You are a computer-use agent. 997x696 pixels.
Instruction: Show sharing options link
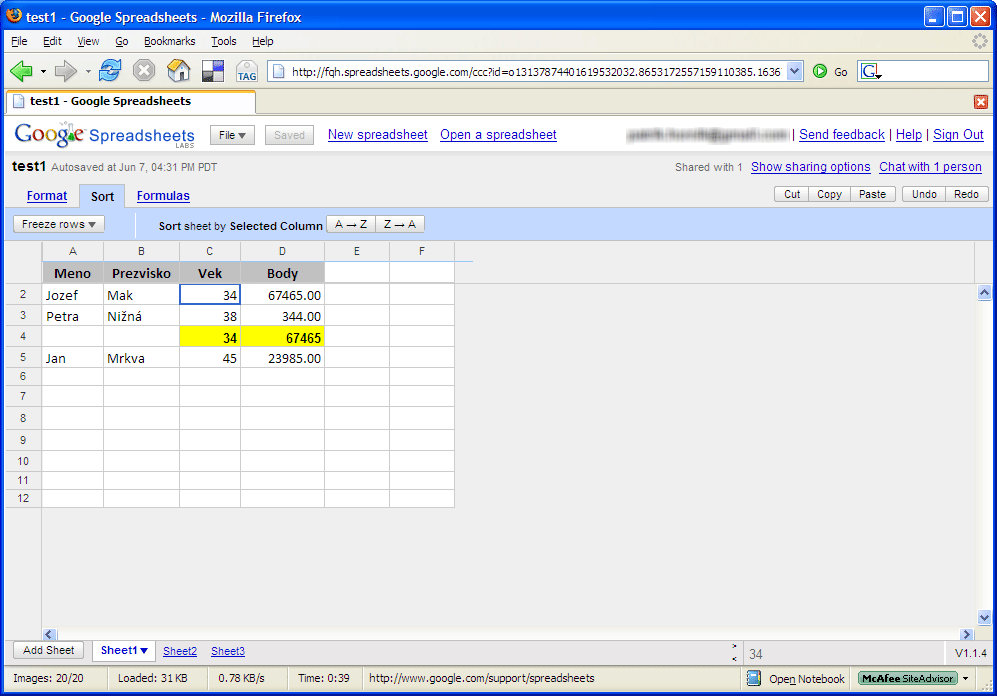(x=811, y=167)
